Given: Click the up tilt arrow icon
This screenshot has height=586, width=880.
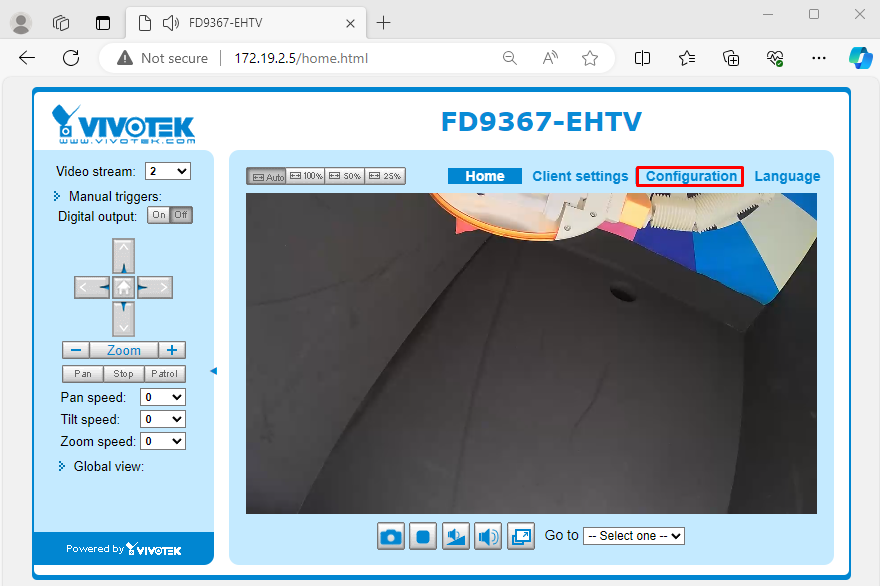Looking at the screenshot, I should [x=123, y=255].
